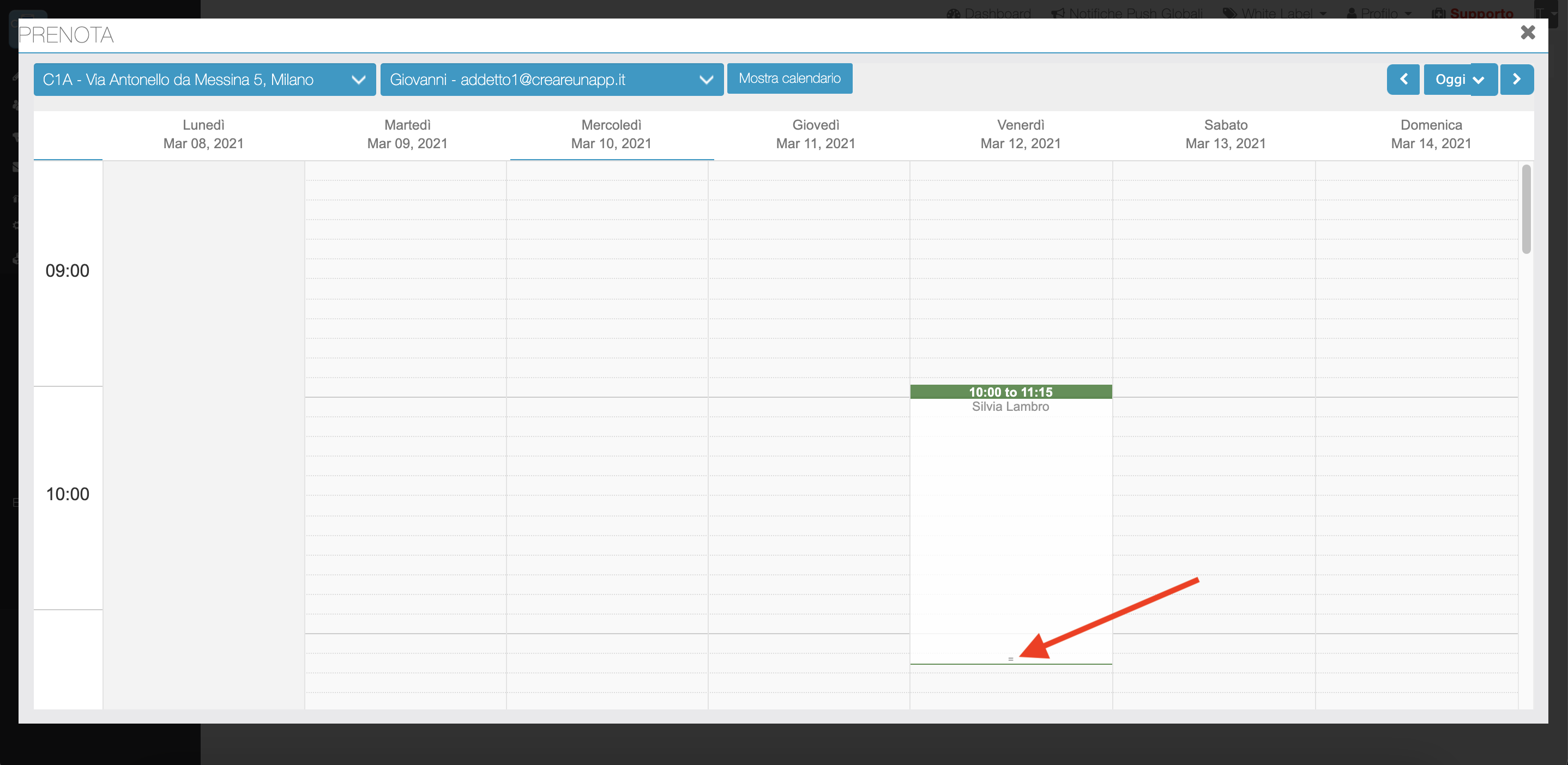Click the 09:00 time slot label
1568x765 pixels.
(x=68, y=271)
